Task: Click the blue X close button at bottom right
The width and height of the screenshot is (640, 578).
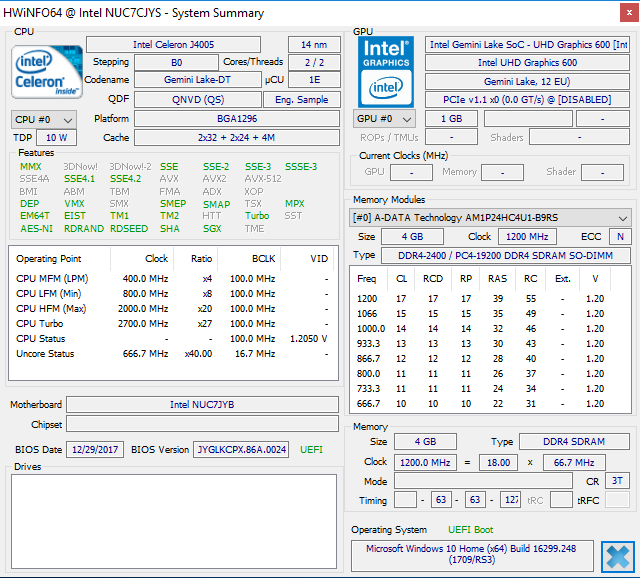Action: [618, 556]
